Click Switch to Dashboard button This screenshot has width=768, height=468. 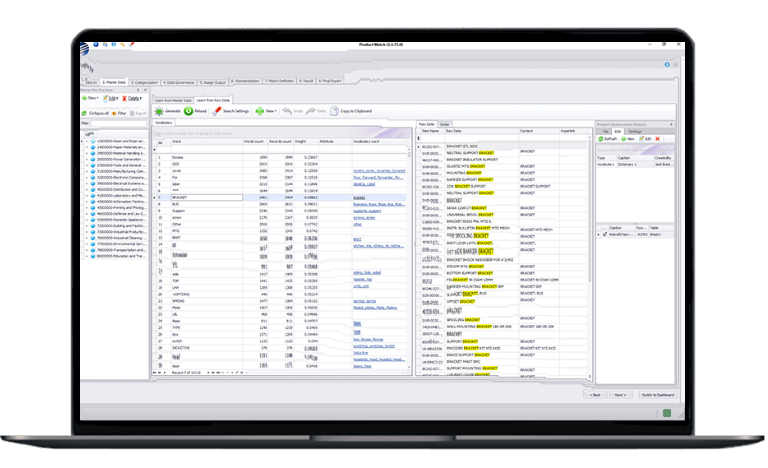tap(658, 395)
